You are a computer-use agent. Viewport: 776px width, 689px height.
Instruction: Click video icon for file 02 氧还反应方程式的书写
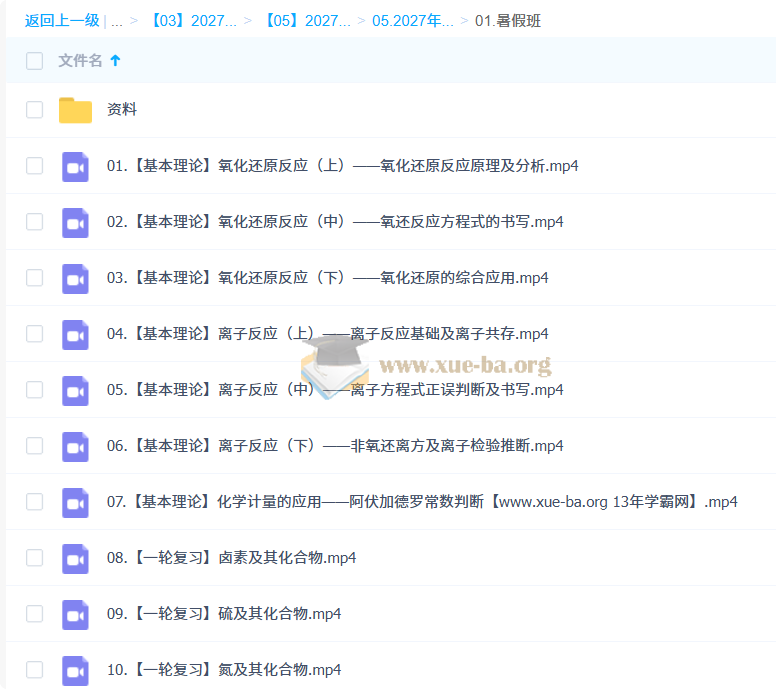(75, 223)
